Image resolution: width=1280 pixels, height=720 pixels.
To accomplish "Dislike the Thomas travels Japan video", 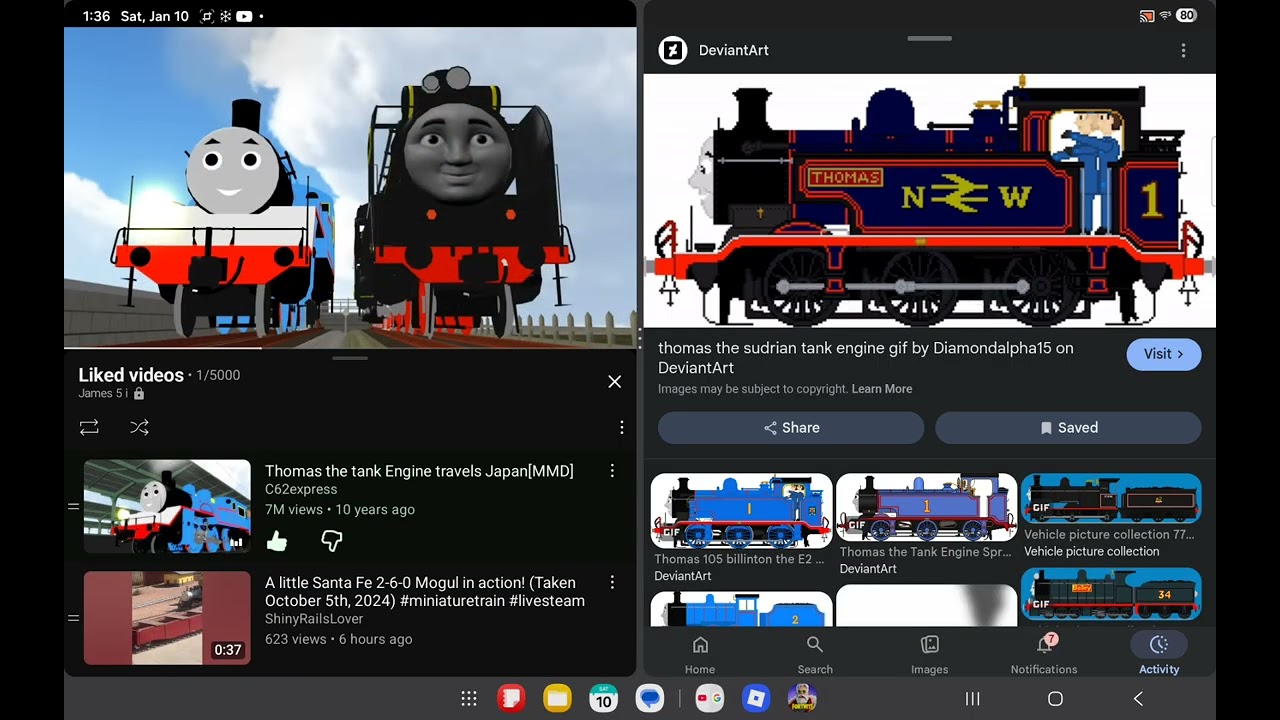I will click(x=332, y=541).
